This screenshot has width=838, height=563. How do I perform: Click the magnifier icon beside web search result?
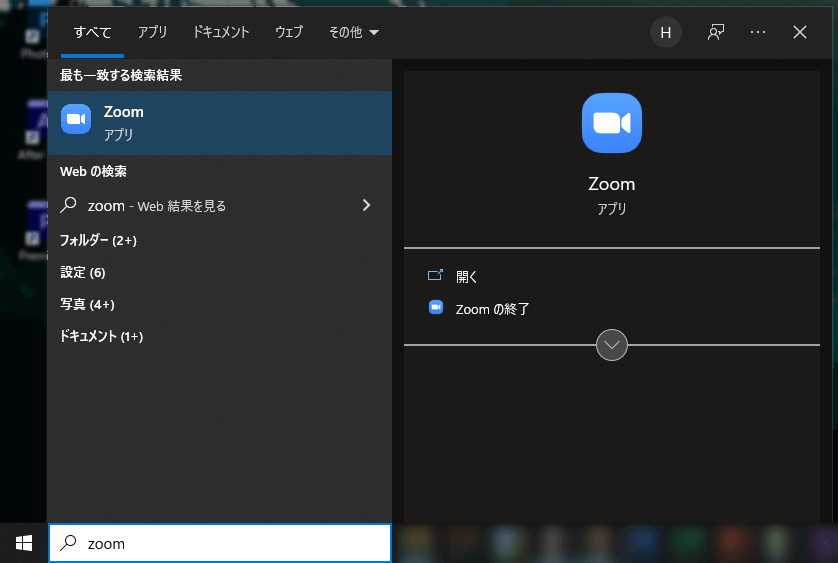point(69,205)
